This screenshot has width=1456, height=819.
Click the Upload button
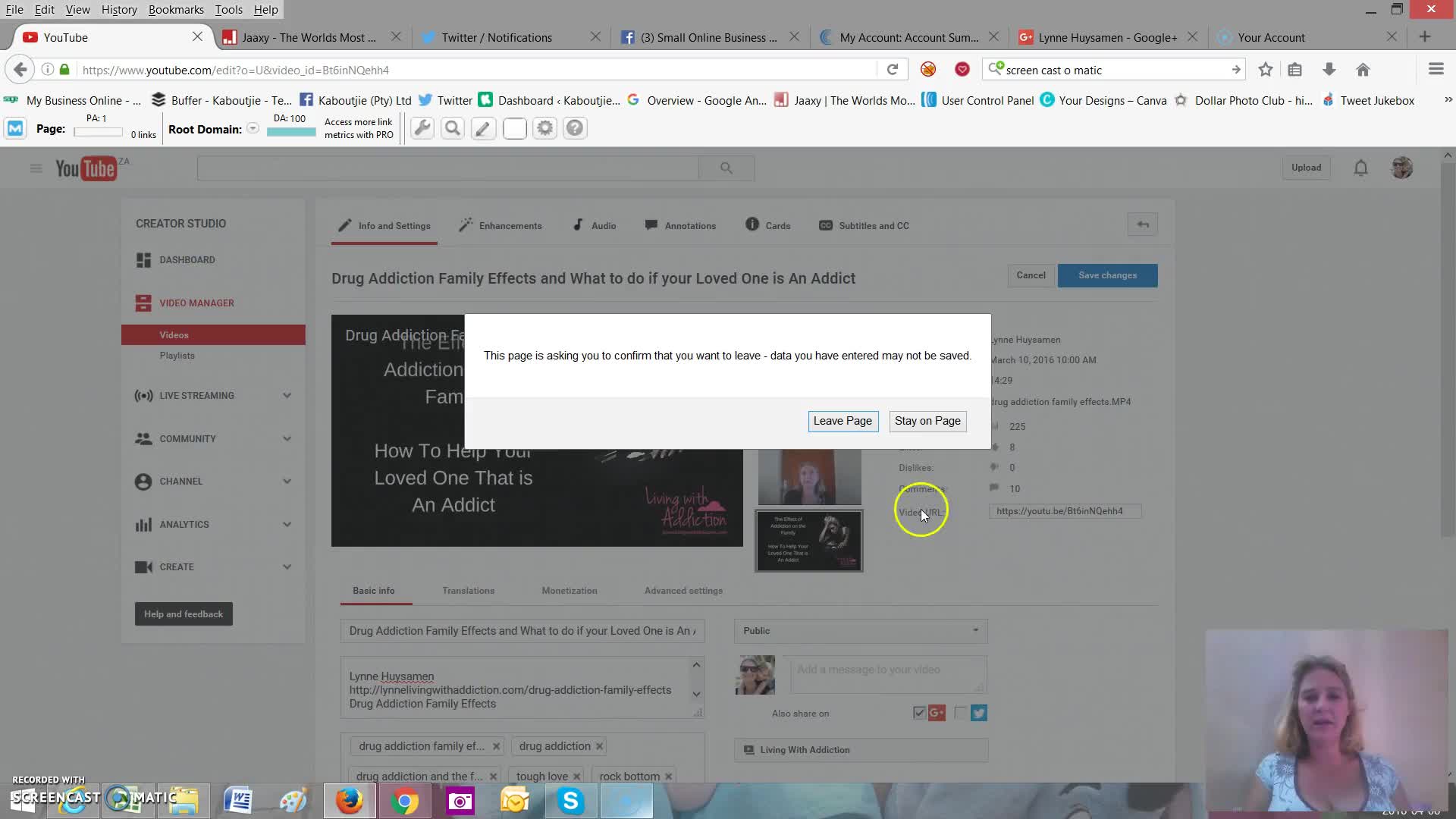pyautogui.click(x=1306, y=168)
